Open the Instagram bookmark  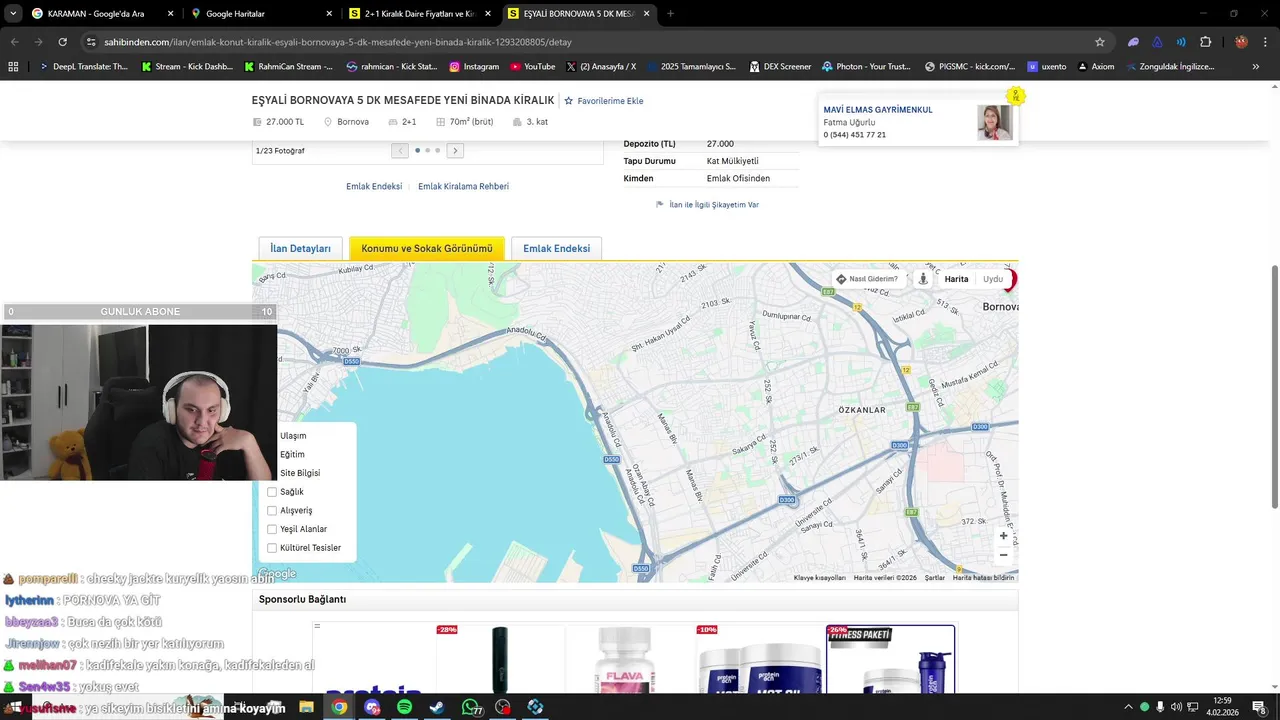(x=474, y=67)
